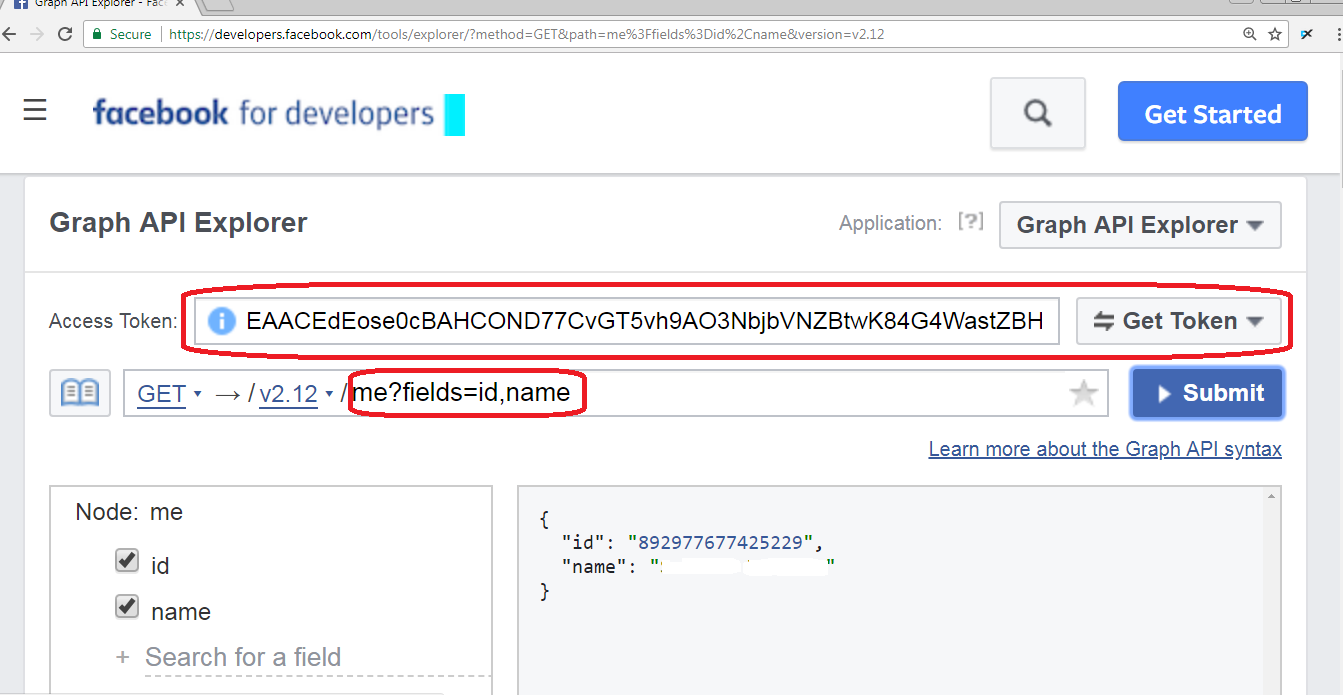Open the Get Token dropdown
This screenshot has height=695, width=1343.
point(1179,321)
